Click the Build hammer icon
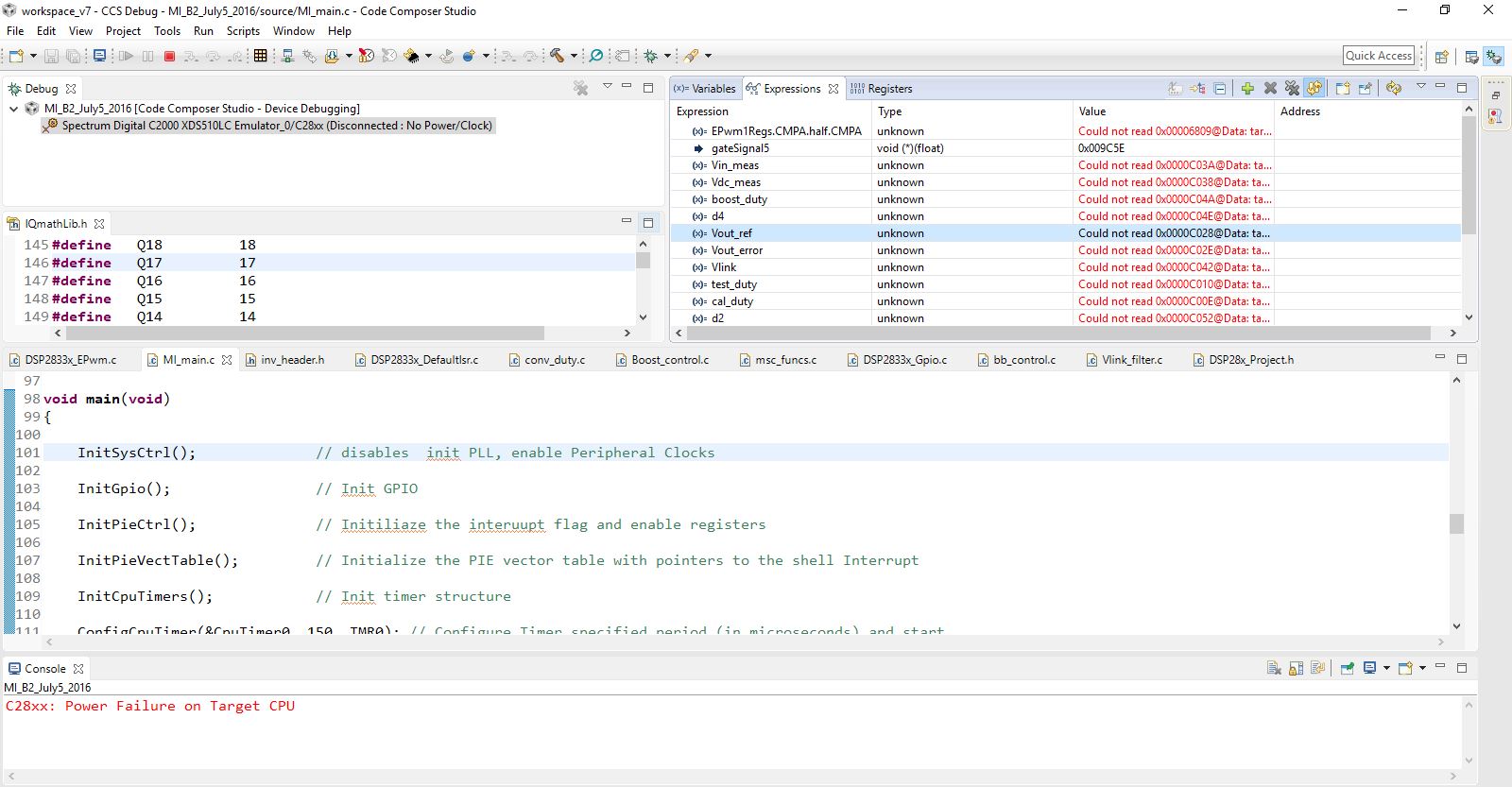The height and width of the screenshot is (787, 1512). 558,57
